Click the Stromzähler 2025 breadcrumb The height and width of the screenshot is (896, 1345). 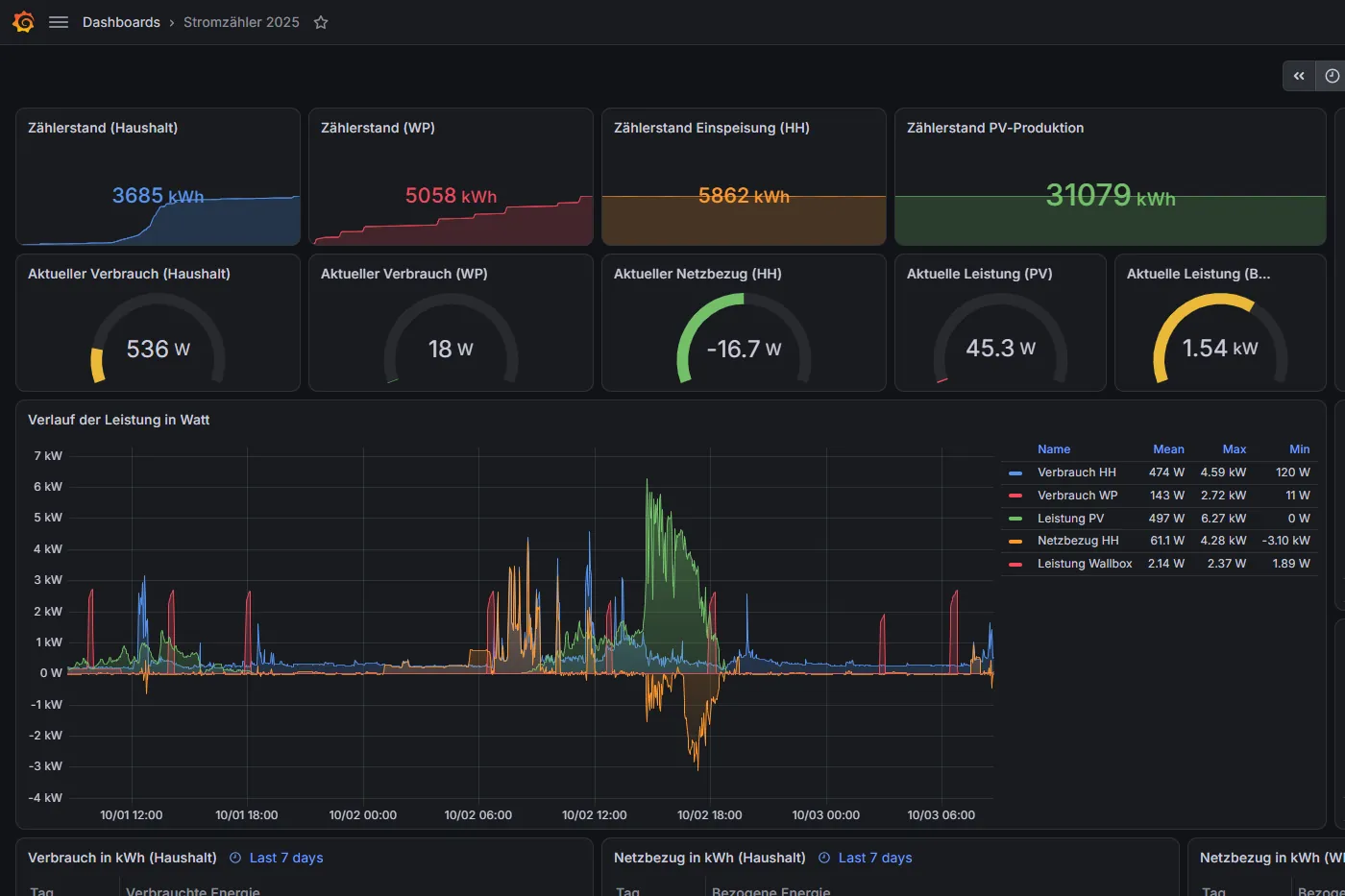(241, 22)
